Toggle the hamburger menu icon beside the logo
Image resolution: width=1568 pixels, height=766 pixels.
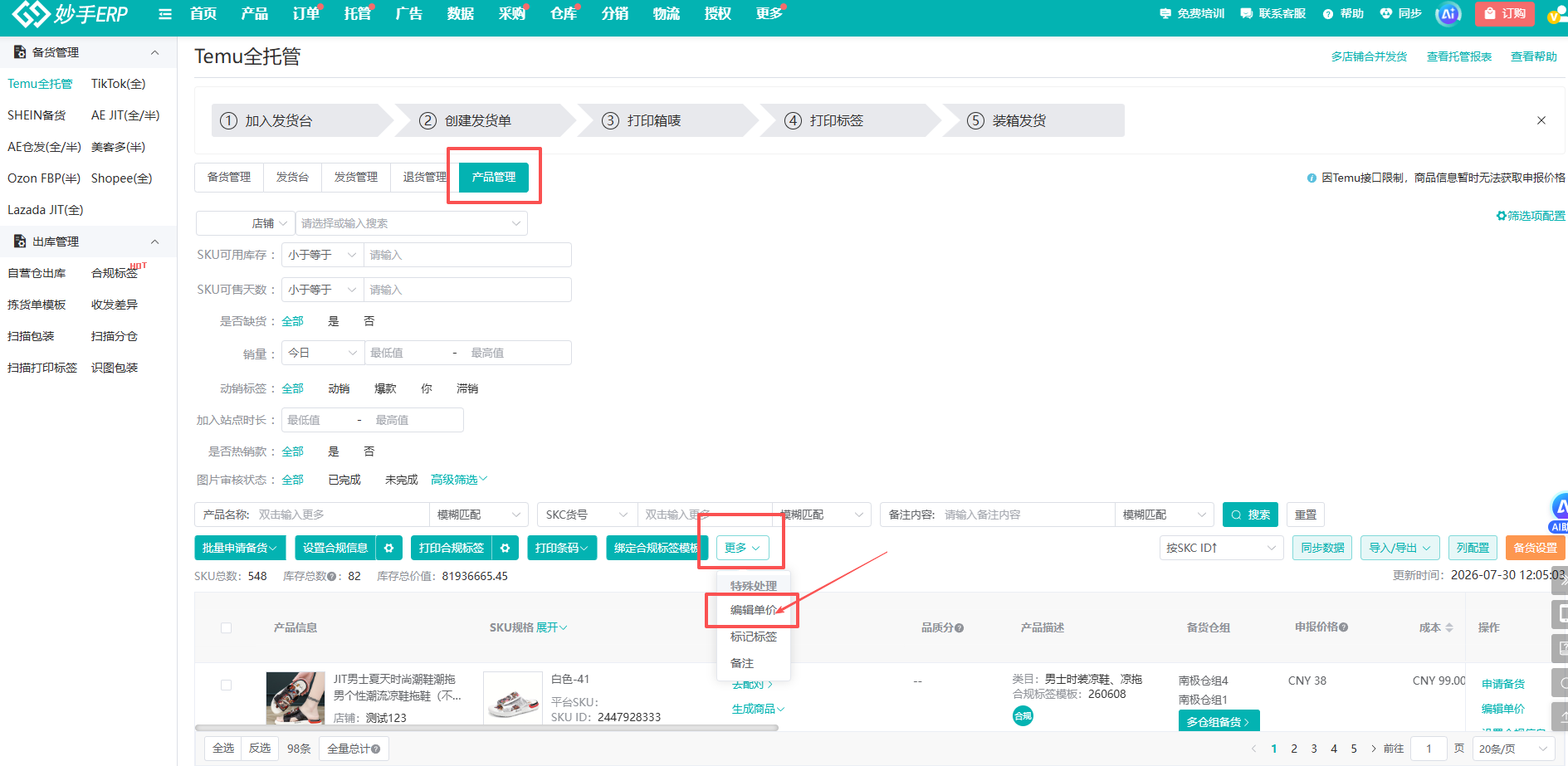165,14
